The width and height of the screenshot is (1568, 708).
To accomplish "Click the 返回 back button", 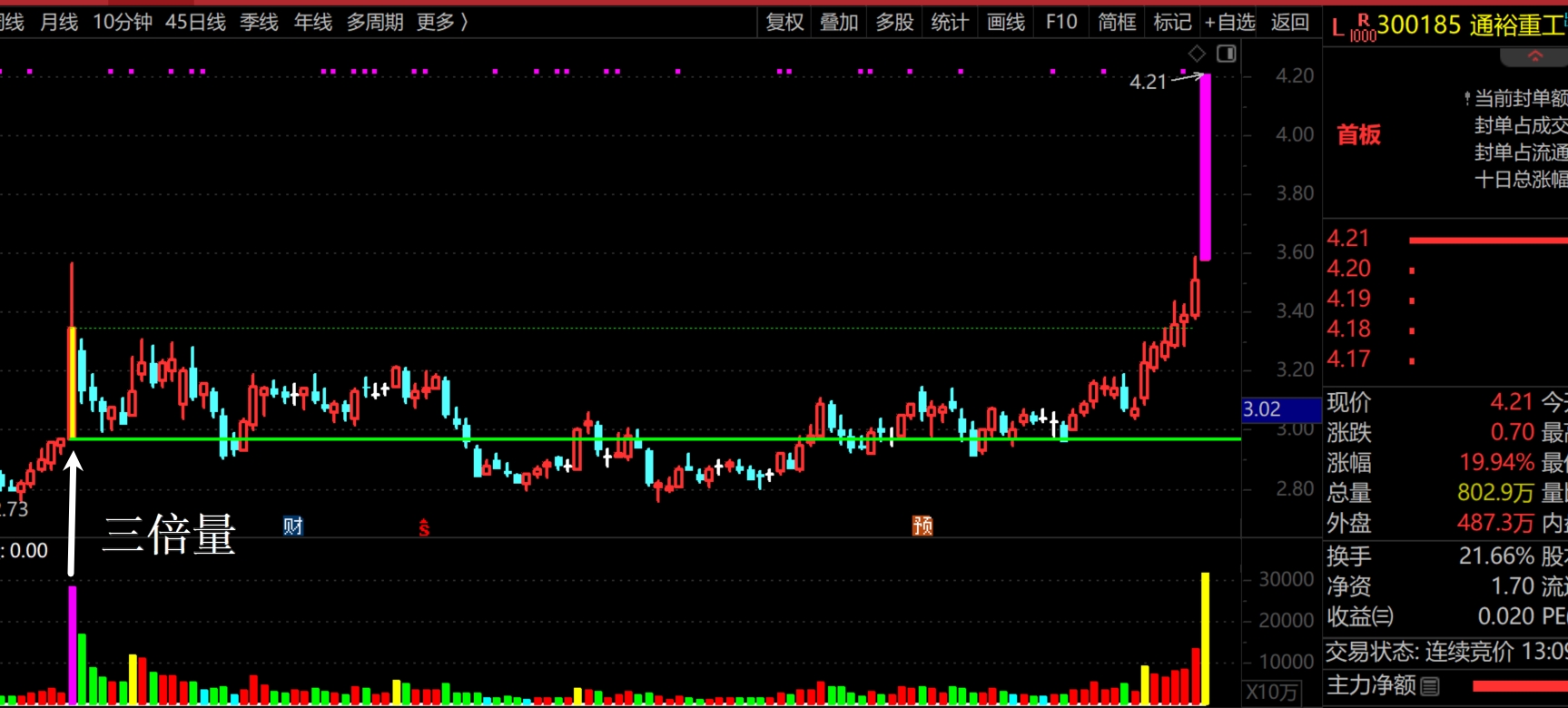I will [x=1289, y=22].
